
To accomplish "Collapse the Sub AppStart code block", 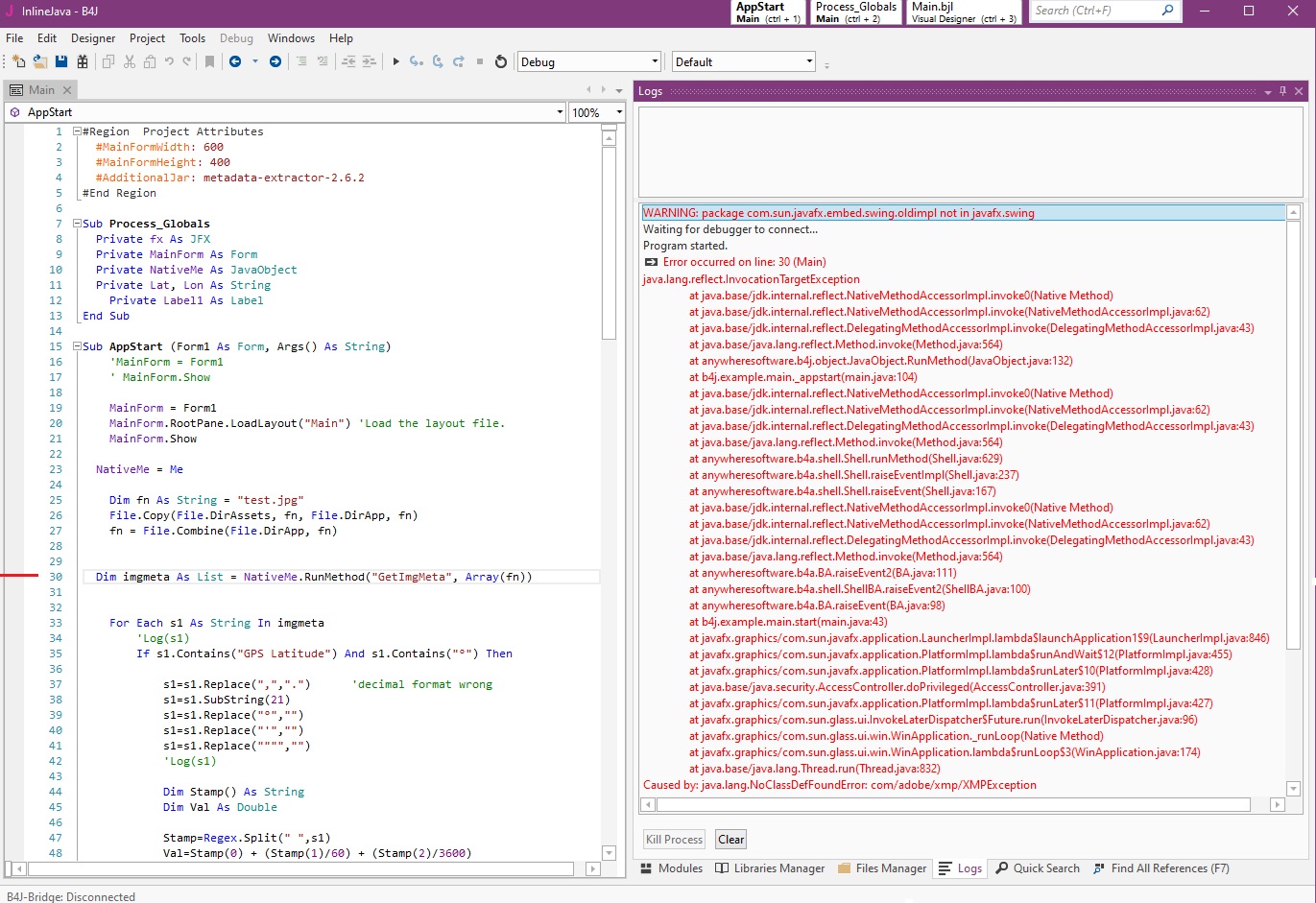I will [77, 346].
